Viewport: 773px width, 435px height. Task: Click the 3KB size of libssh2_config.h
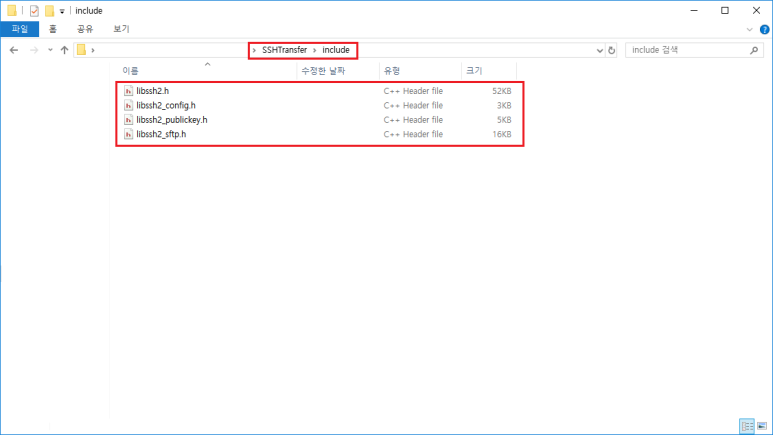tap(504, 105)
